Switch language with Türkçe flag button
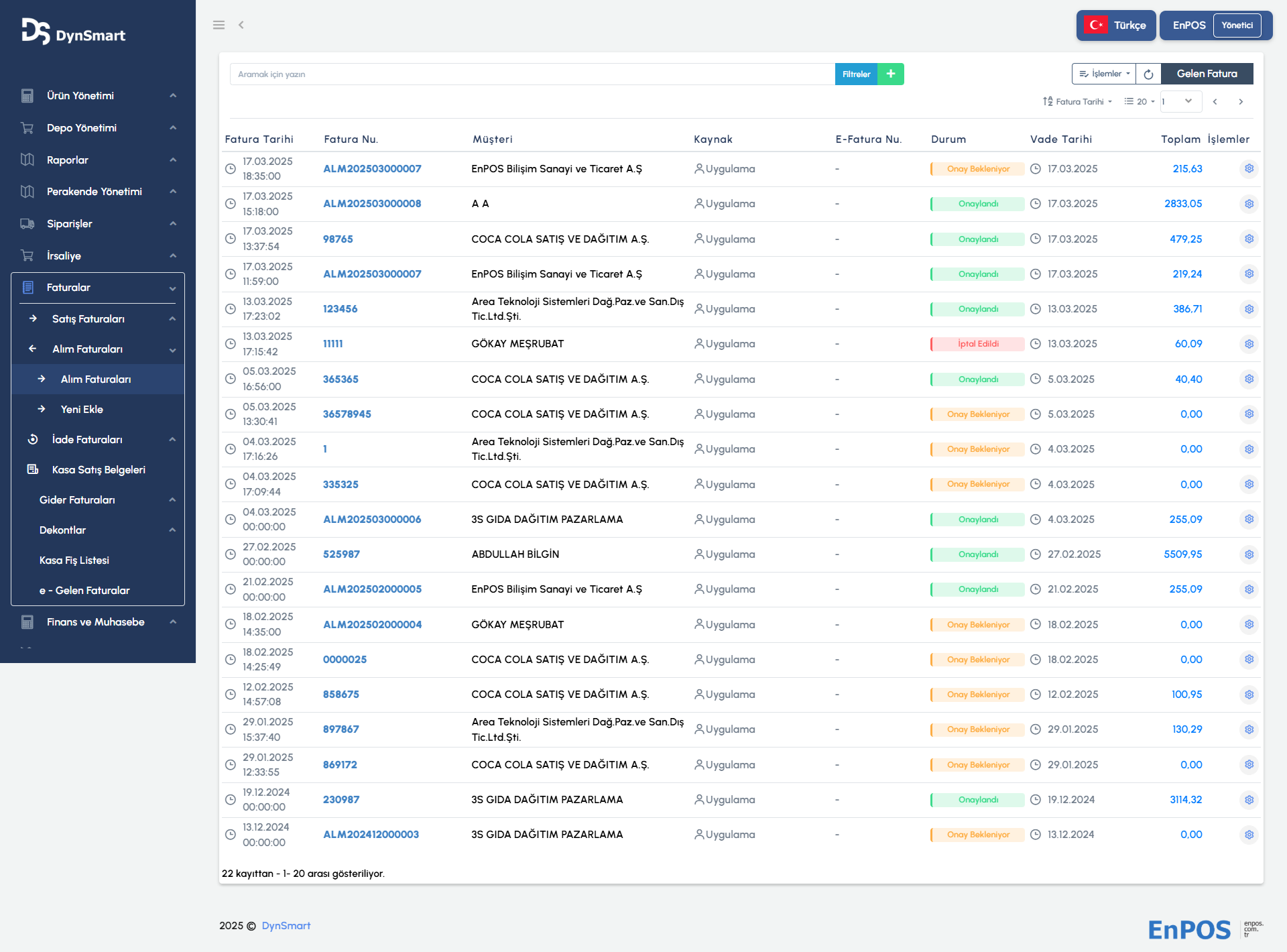The height and width of the screenshot is (952, 1287). point(1116,25)
